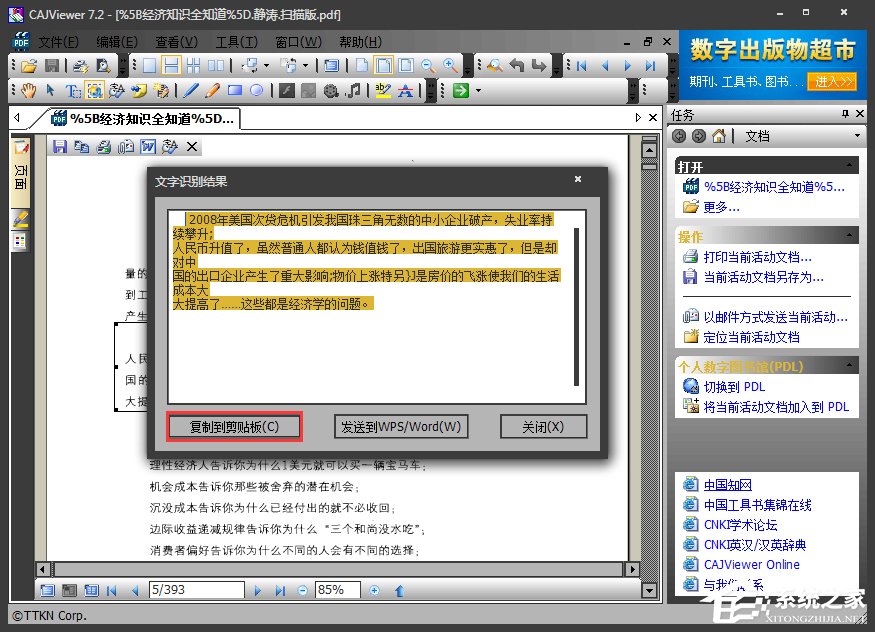Click the music note media icon
Image resolution: width=875 pixels, height=632 pixels.
pos(353,90)
